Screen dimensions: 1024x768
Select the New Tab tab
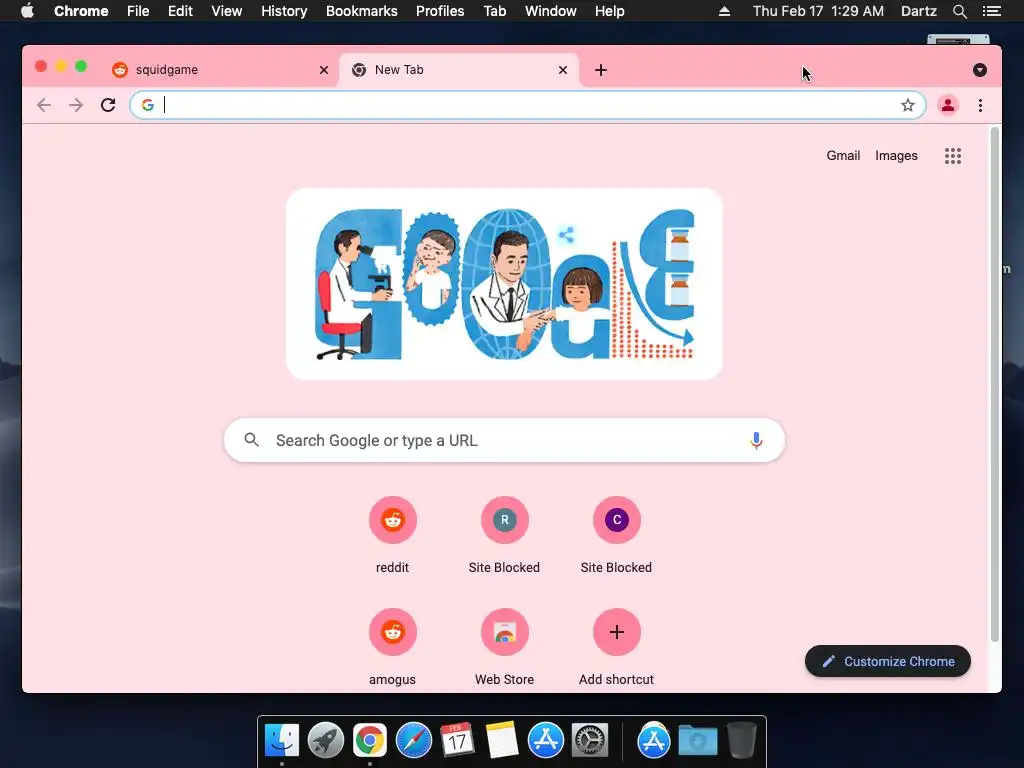point(458,70)
